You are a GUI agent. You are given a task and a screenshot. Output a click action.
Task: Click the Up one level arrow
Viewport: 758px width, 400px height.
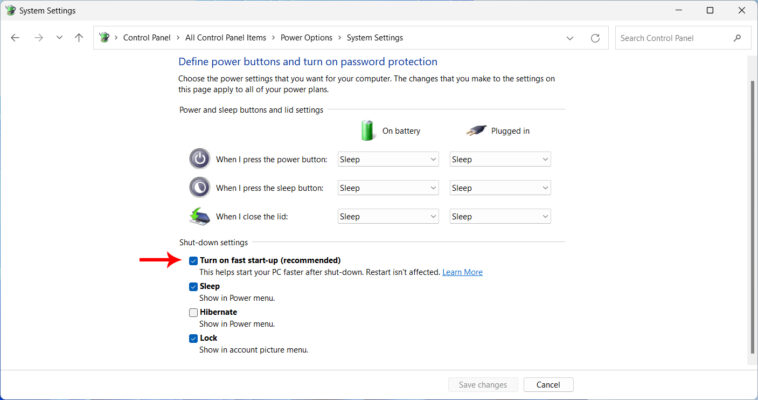79,38
